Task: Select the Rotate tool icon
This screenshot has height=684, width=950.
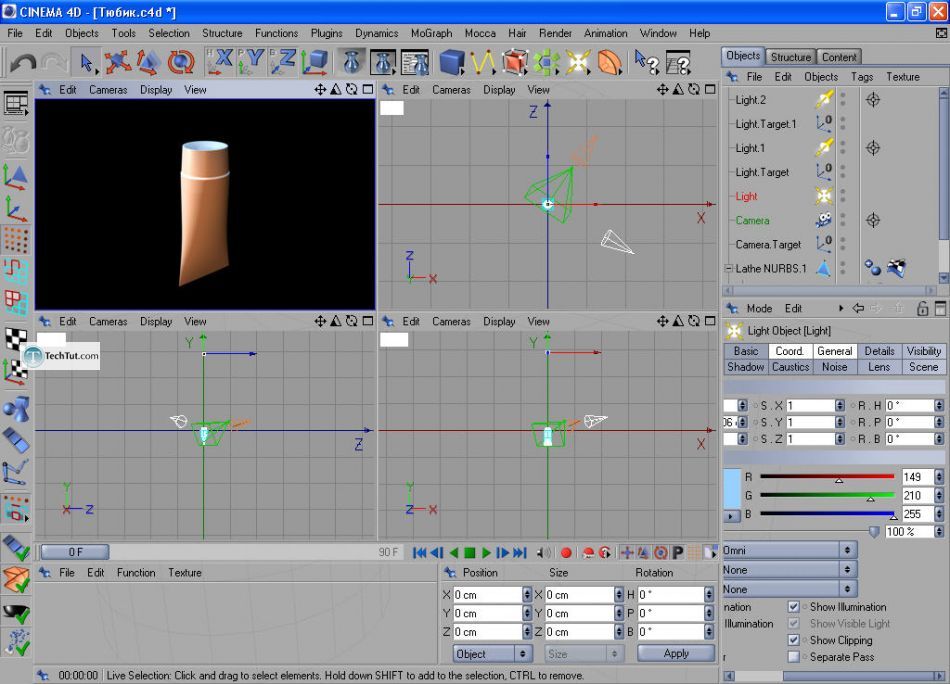Action: (x=181, y=62)
